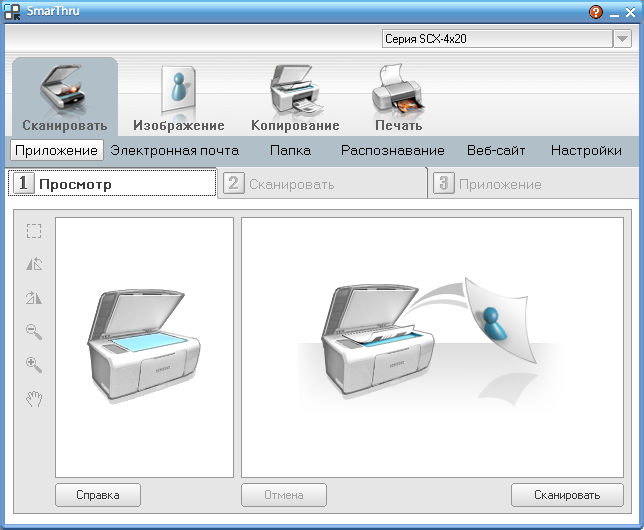Open the Сканировать scanner mode icon

click(65, 97)
